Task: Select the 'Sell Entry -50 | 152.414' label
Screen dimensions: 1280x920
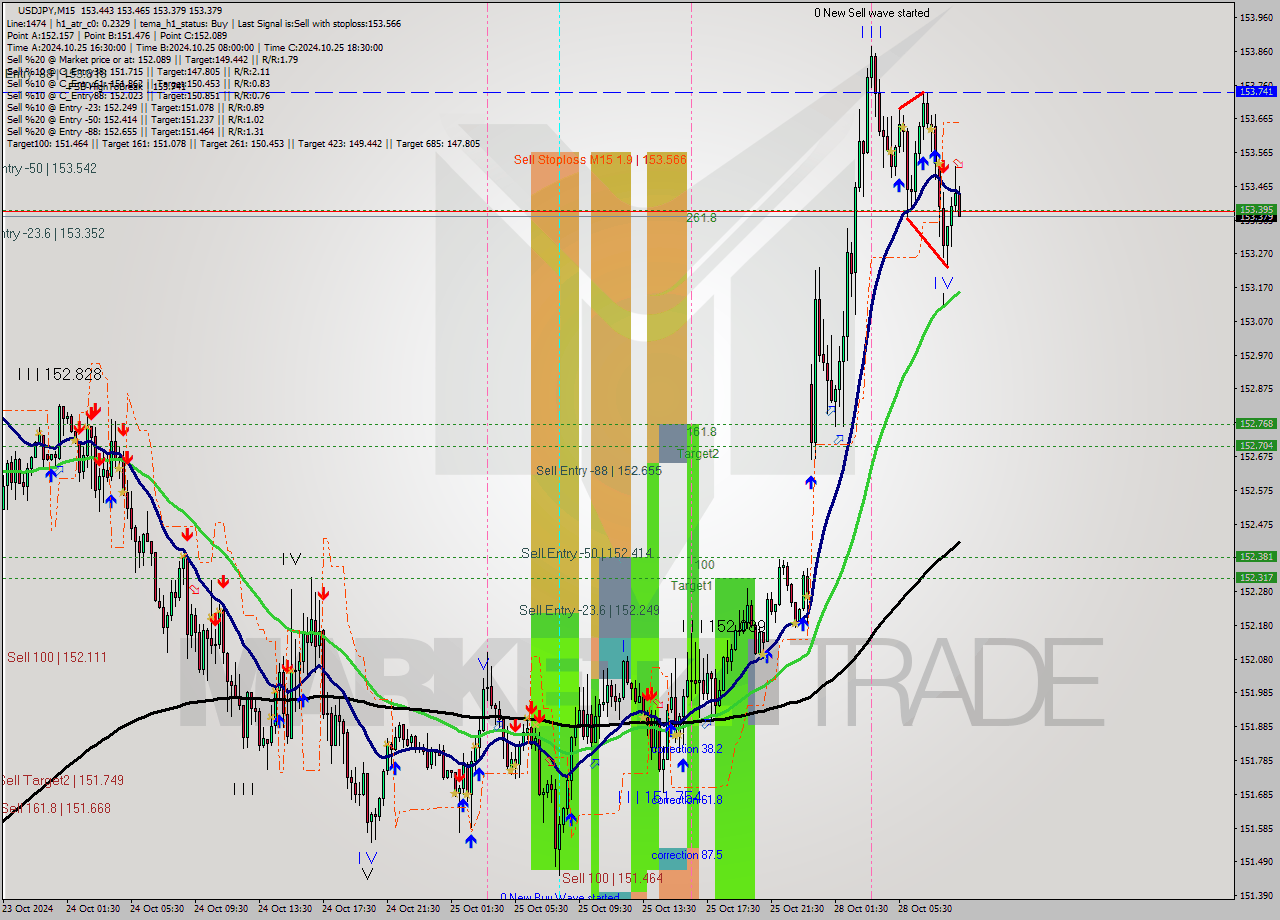Action: click(588, 553)
